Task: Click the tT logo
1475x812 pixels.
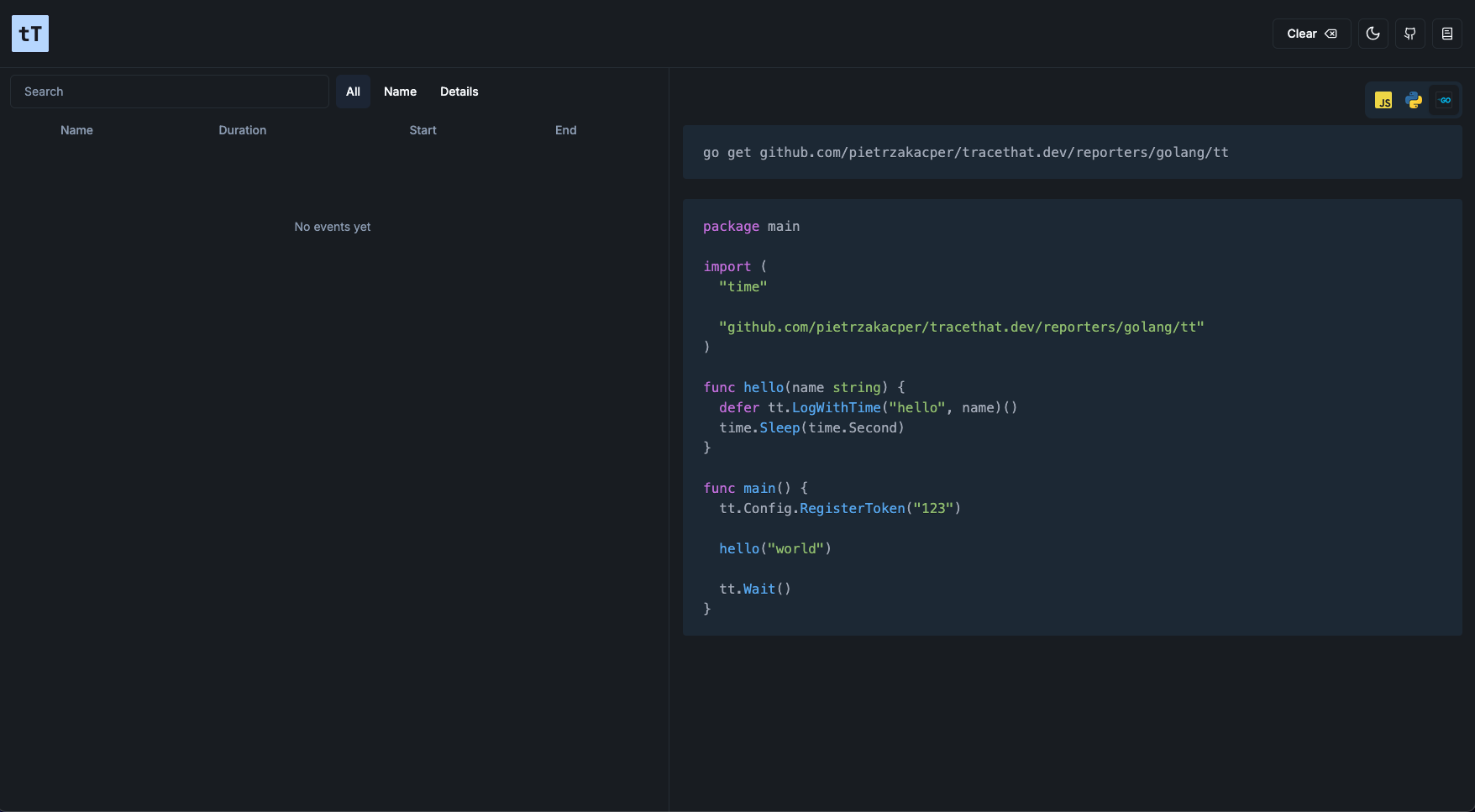Action: [x=30, y=34]
